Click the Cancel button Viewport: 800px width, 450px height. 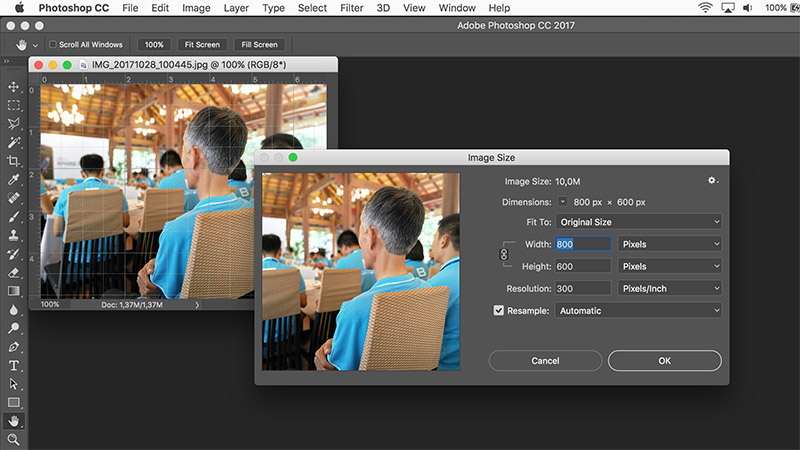tap(545, 360)
